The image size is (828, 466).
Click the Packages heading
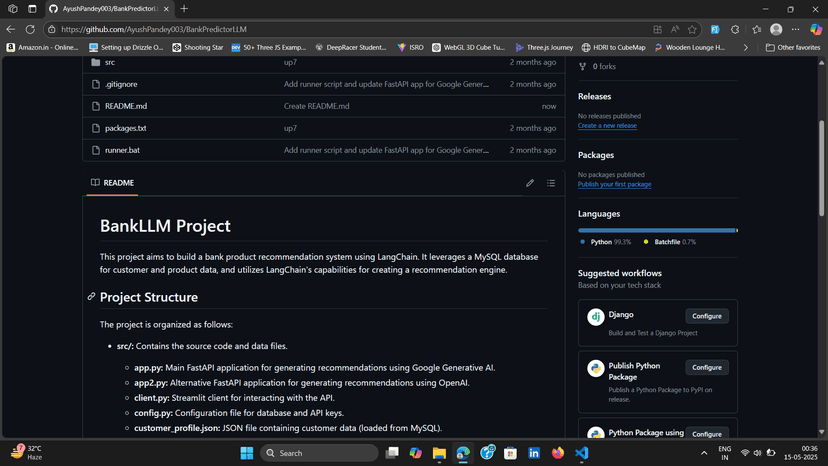click(x=596, y=155)
